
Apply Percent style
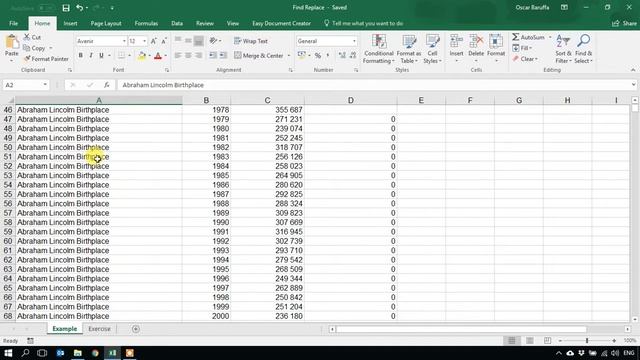coord(318,56)
